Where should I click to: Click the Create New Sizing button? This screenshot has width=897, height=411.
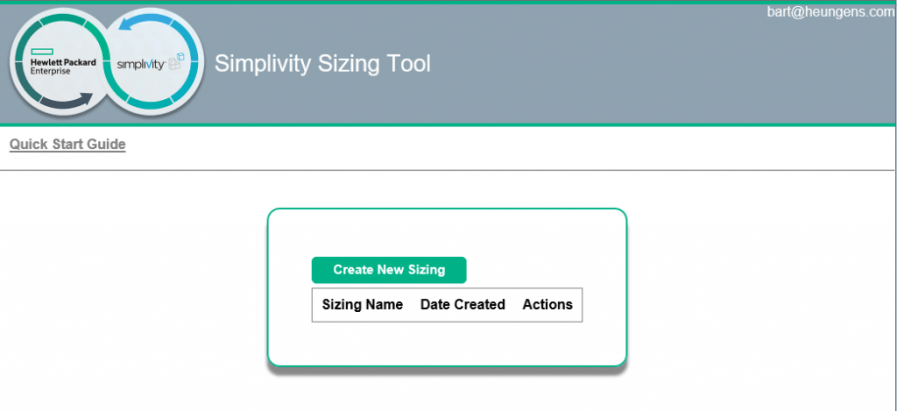pos(389,270)
